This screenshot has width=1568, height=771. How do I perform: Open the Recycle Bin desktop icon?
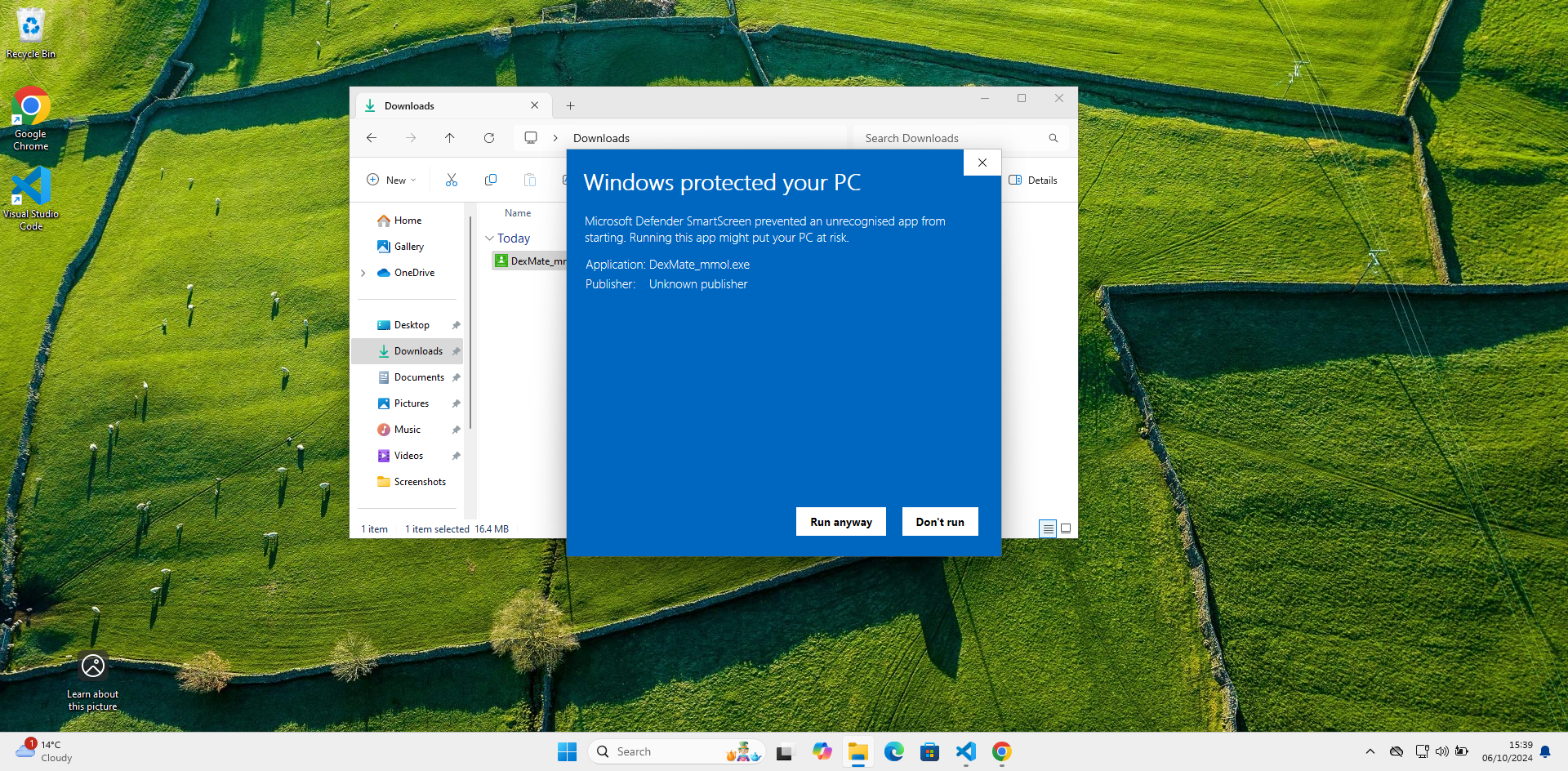(31, 33)
